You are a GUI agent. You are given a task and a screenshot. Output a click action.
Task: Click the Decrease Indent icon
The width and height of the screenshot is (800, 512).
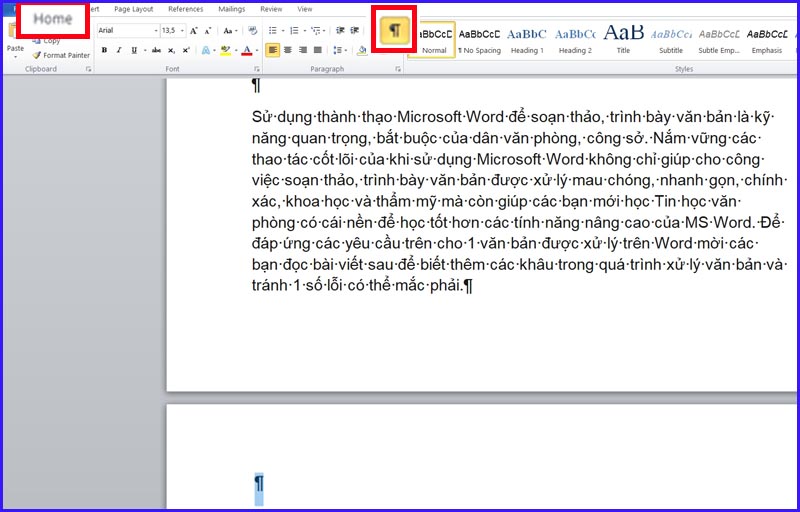point(340,31)
